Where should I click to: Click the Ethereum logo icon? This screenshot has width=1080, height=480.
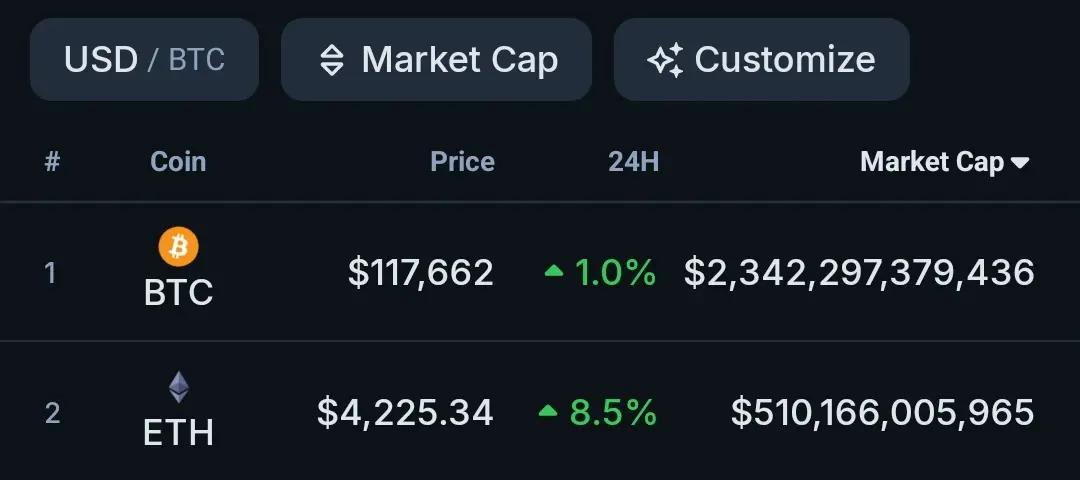pyautogui.click(x=178, y=388)
